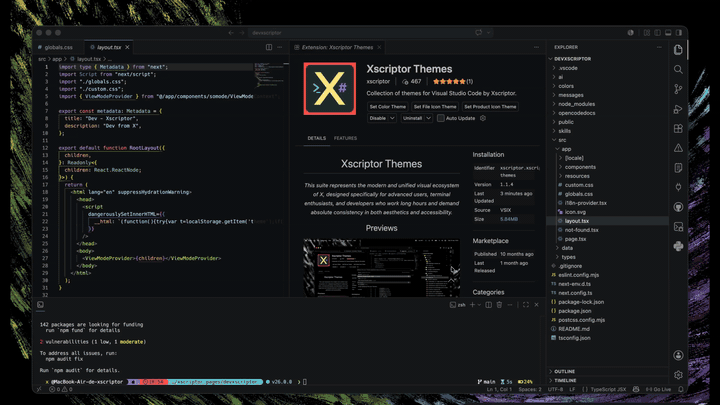This screenshot has height=405, width=720.
Task: Expand the node_modules folder
Action: (x=576, y=104)
